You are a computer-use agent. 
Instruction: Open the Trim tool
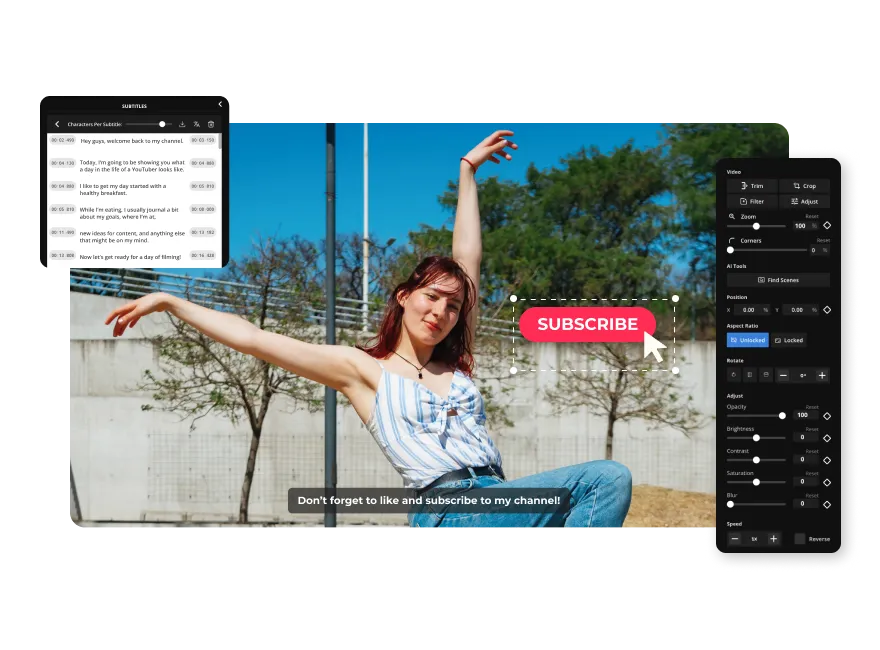752,186
